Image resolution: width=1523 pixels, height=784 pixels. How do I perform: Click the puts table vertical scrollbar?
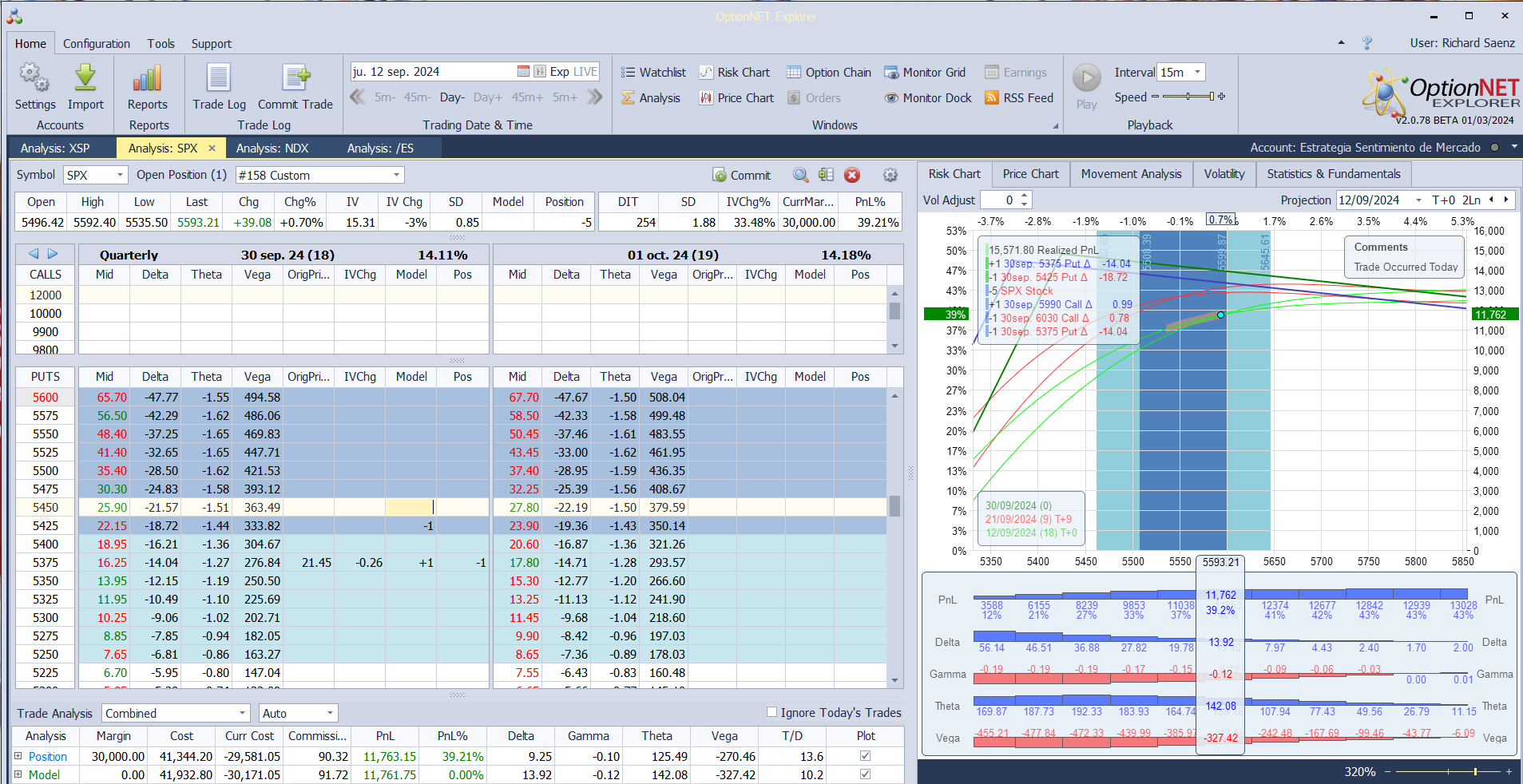click(894, 538)
